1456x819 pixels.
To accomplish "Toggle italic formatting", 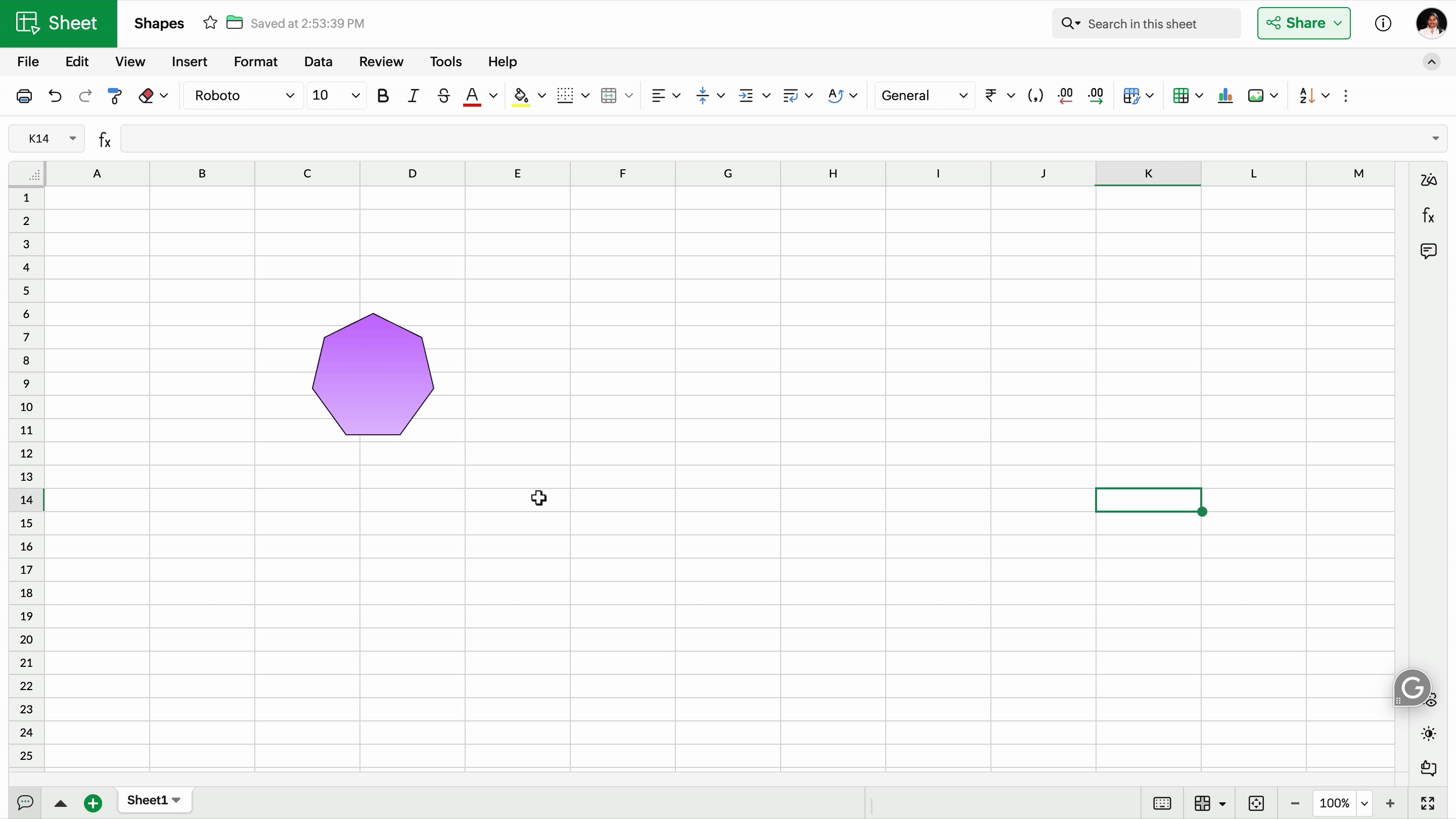I will point(413,96).
